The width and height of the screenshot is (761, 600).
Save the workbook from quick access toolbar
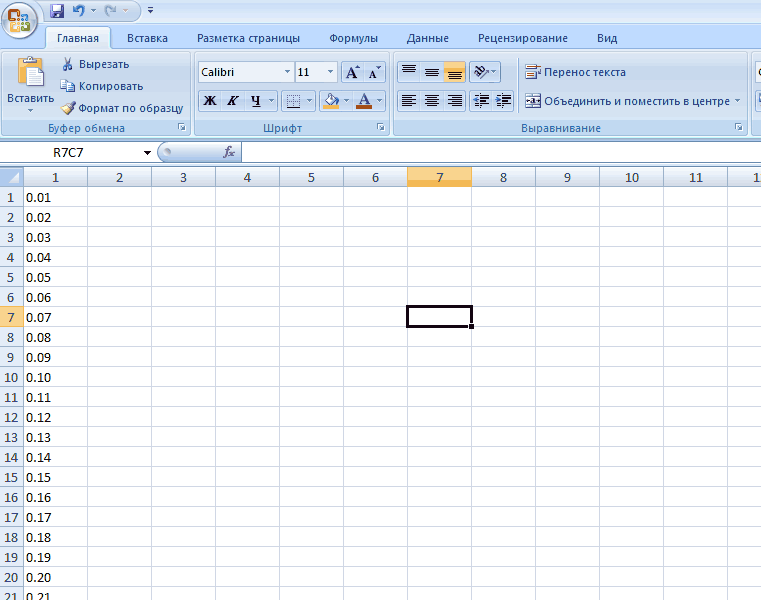click(57, 11)
